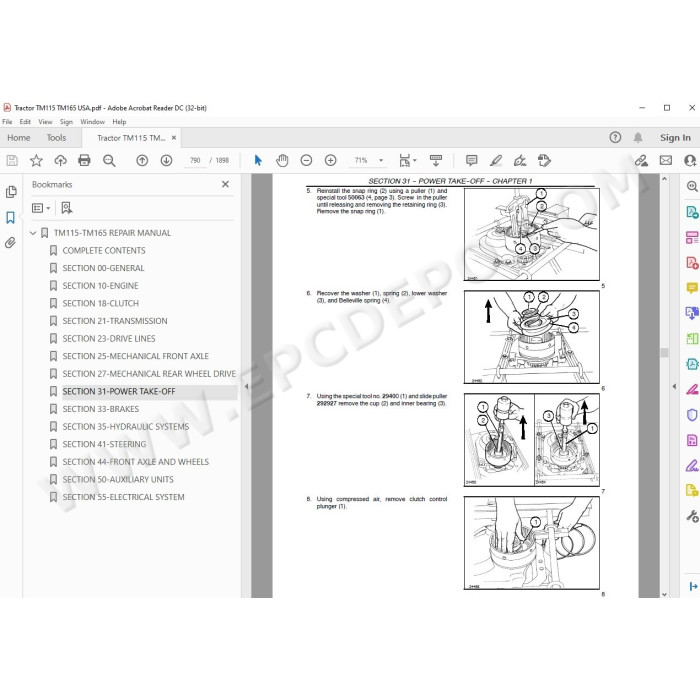Open SECTION 21-TRANSMISSION bookmark
The width and height of the screenshot is (700, 700).
pyautogui.click(x=115, y=321)
